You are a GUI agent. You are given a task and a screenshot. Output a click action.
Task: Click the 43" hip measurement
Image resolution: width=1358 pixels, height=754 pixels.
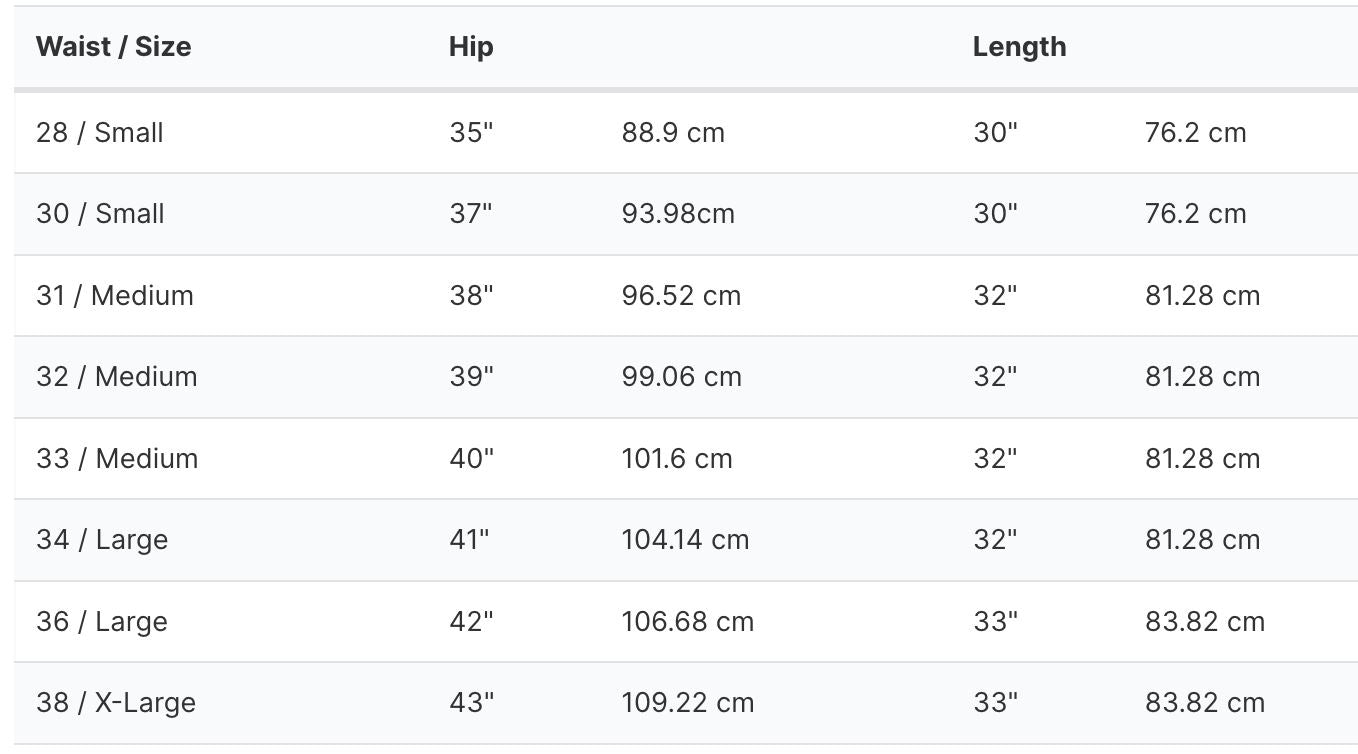coord(471,703)
